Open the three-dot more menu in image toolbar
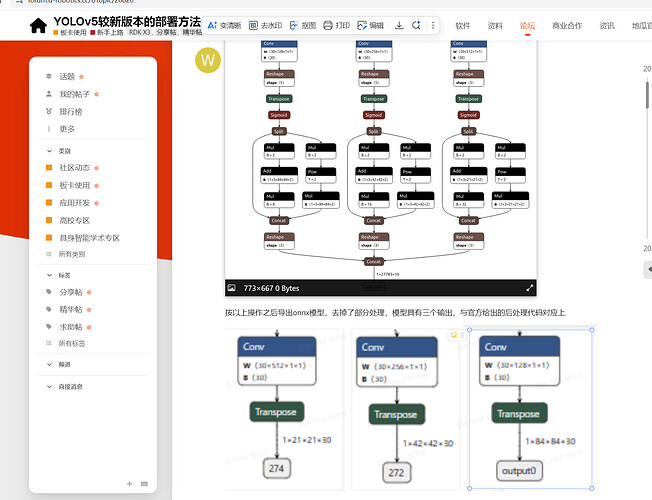The width and height of the screenshot is (652, 500). (433, 25)
